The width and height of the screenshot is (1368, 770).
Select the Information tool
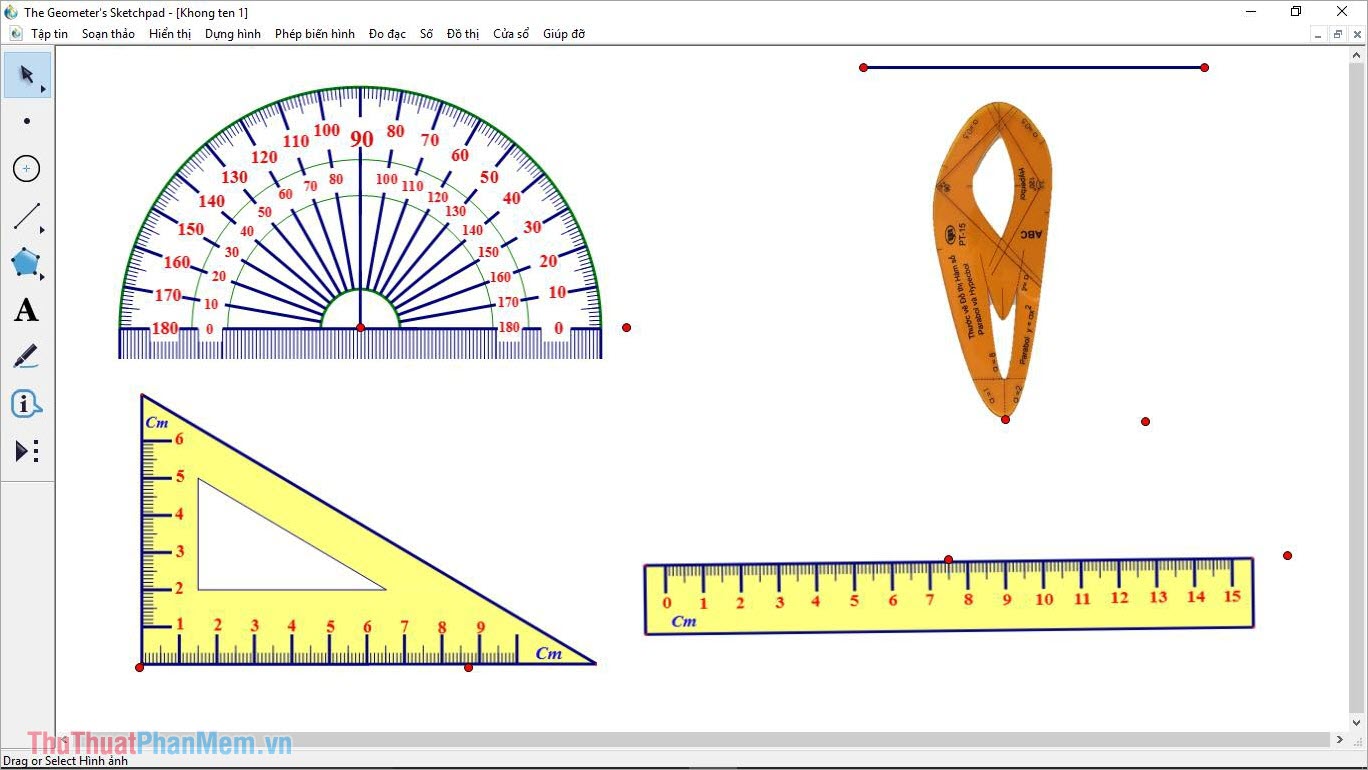click(26, 404)
